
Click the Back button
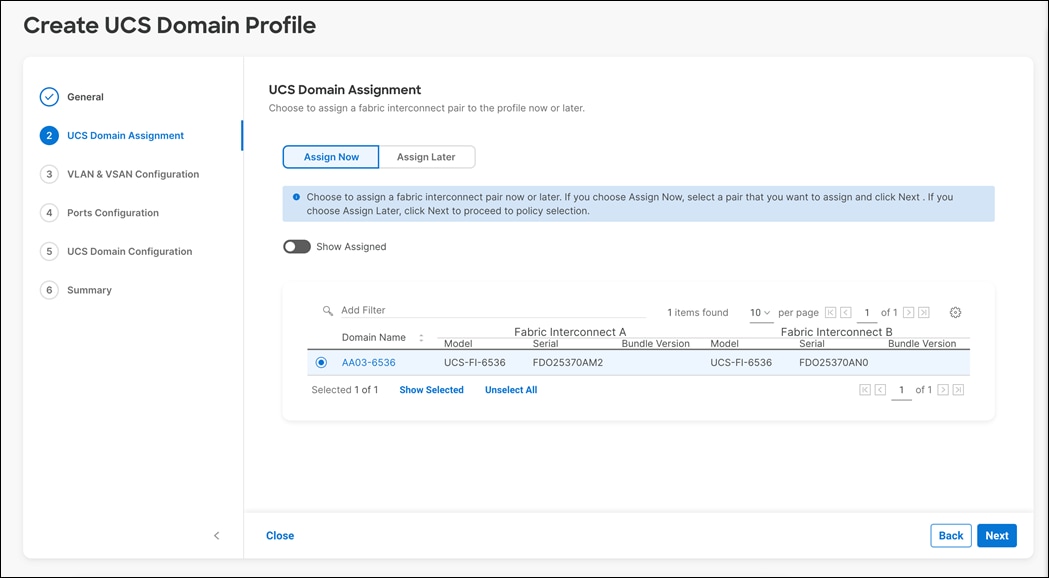[950, 535]
